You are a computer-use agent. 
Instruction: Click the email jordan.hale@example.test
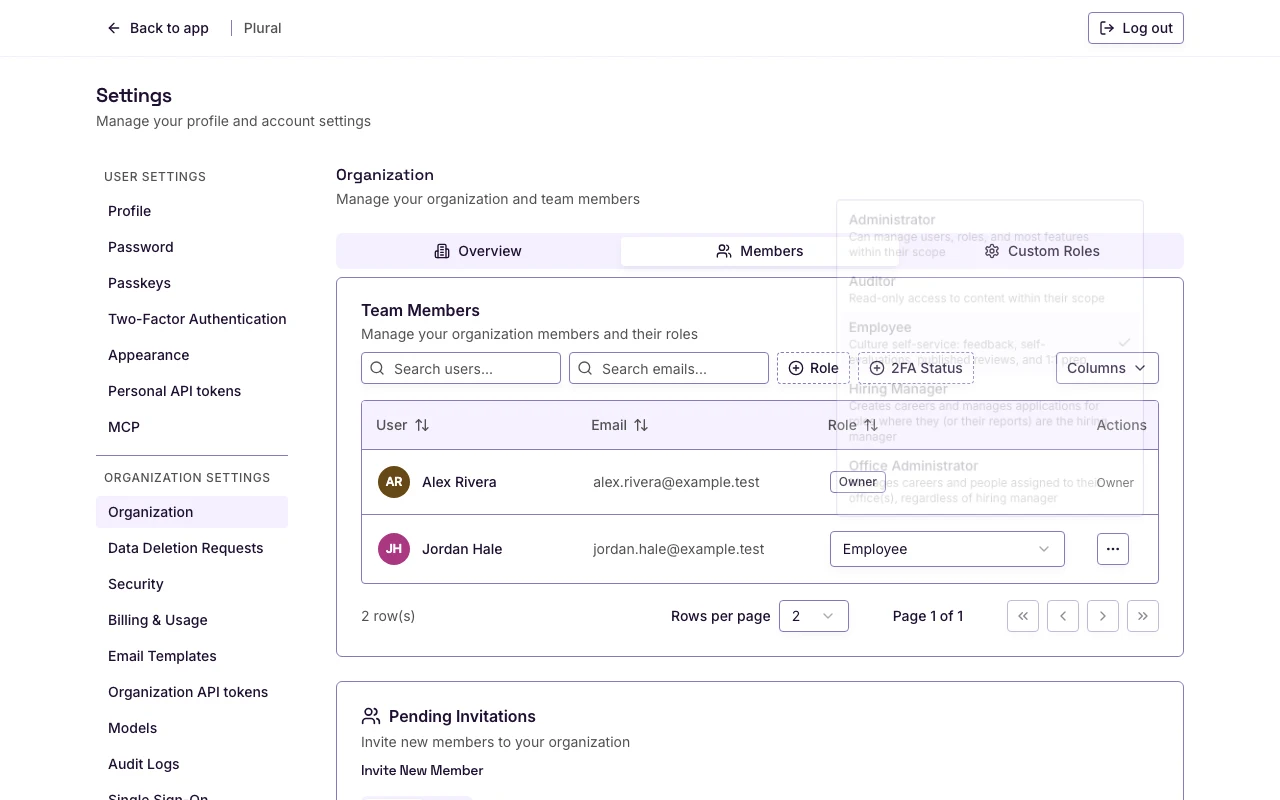(x=679, y=549)
